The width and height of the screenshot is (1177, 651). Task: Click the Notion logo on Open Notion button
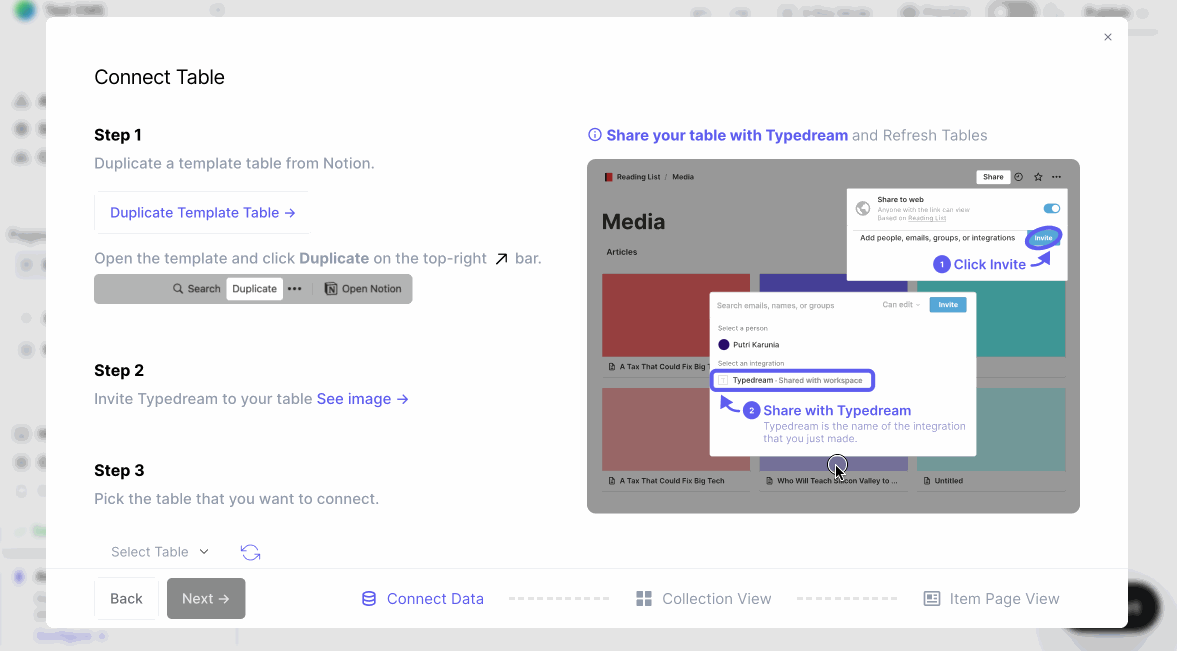[x=330, y=288]
